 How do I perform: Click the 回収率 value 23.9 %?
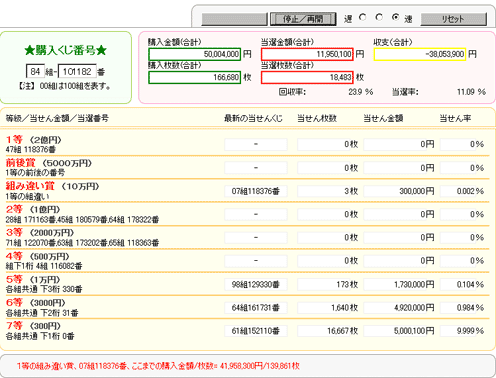361,92
